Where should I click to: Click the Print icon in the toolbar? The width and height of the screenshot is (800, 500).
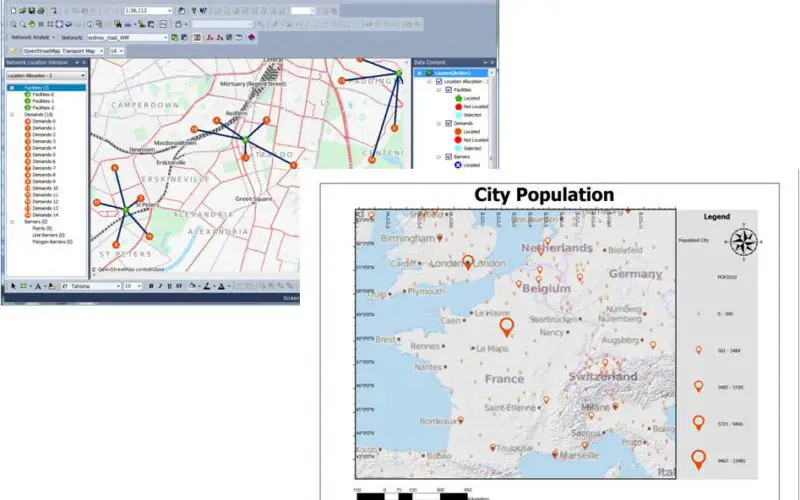41,11
